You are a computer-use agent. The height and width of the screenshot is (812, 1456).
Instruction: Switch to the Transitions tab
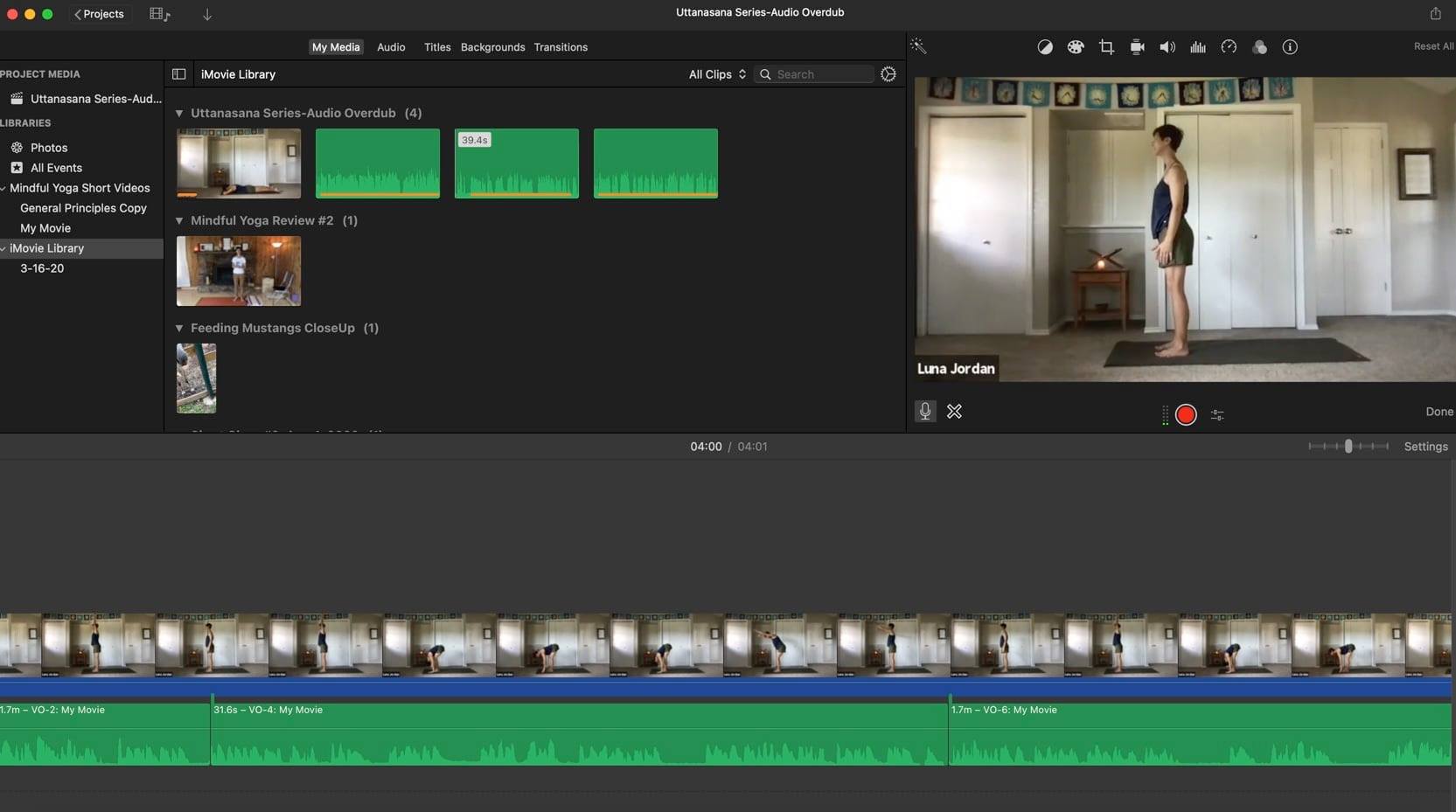point(561,47)
